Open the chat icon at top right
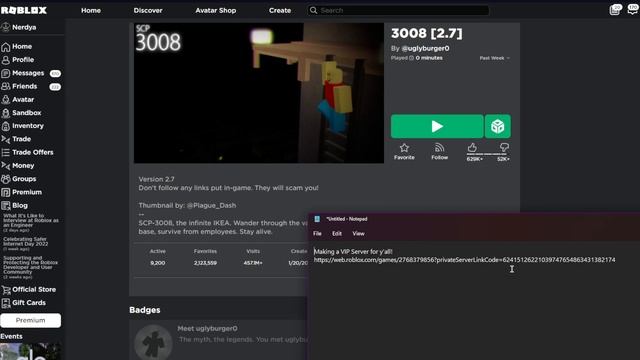Viewport: 640px width, 360px height. (633, 10)
